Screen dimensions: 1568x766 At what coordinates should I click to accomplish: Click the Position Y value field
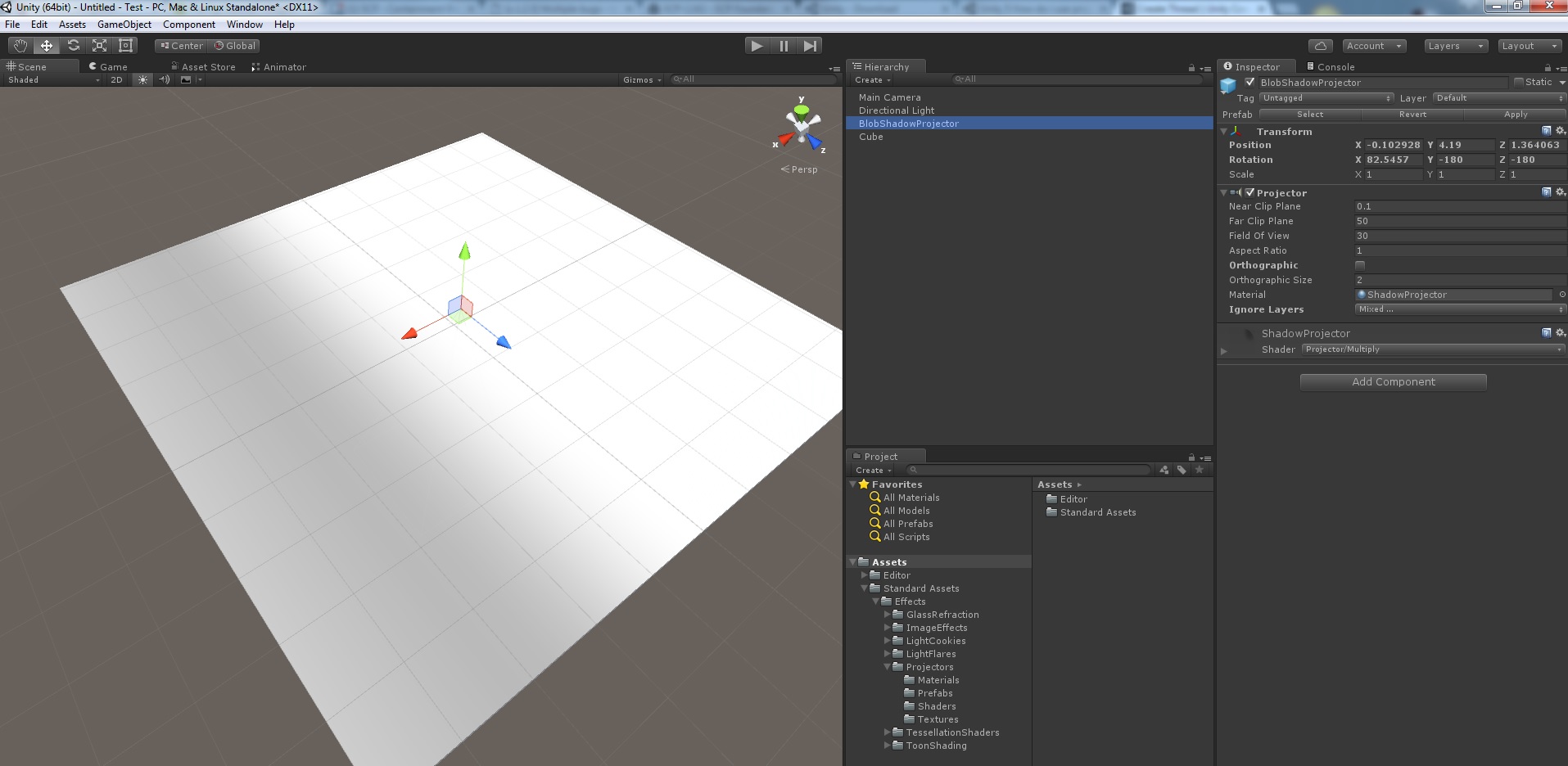1465,145
